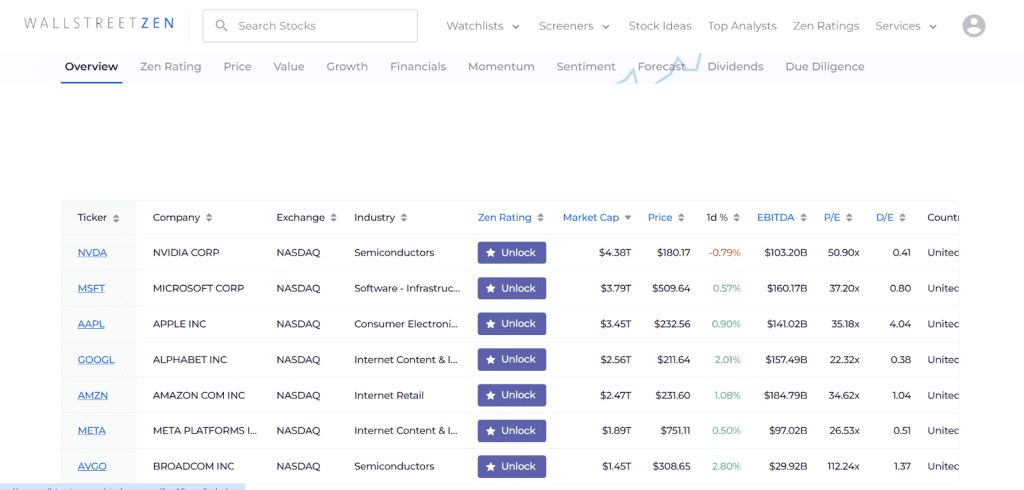
Task: Click the Internet Retail industry cell
Action: click(x=389, y=395)
